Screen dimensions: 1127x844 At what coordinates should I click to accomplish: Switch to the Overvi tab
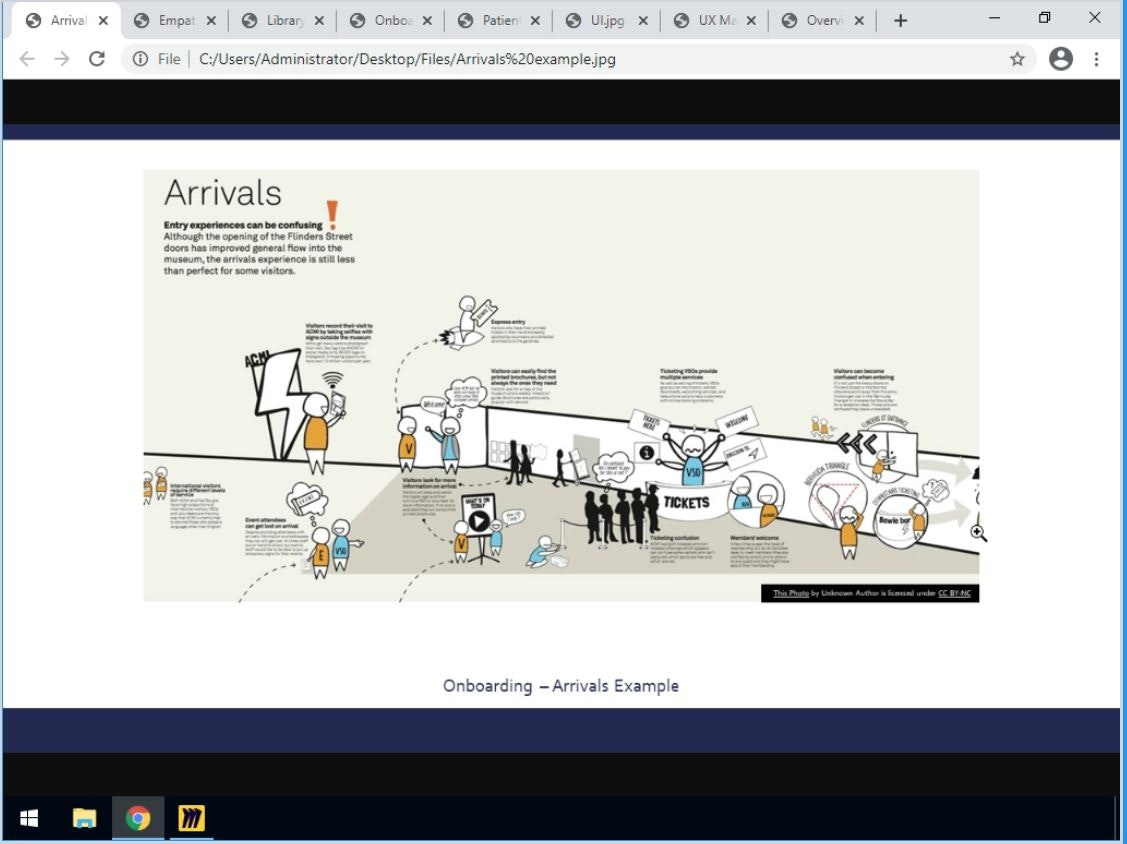point(824,20)
